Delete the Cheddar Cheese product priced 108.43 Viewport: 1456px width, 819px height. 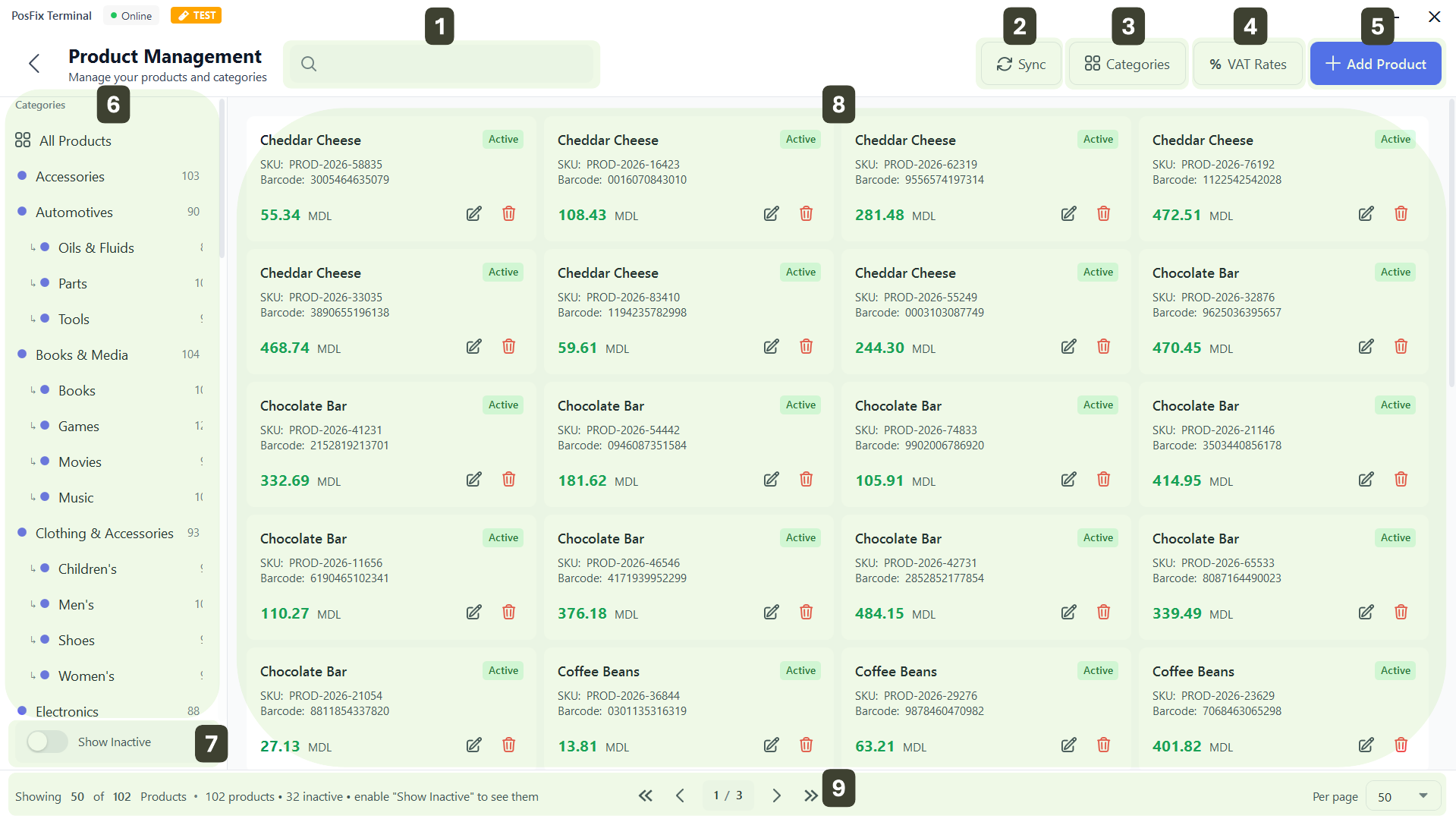[x=806, y=214]
